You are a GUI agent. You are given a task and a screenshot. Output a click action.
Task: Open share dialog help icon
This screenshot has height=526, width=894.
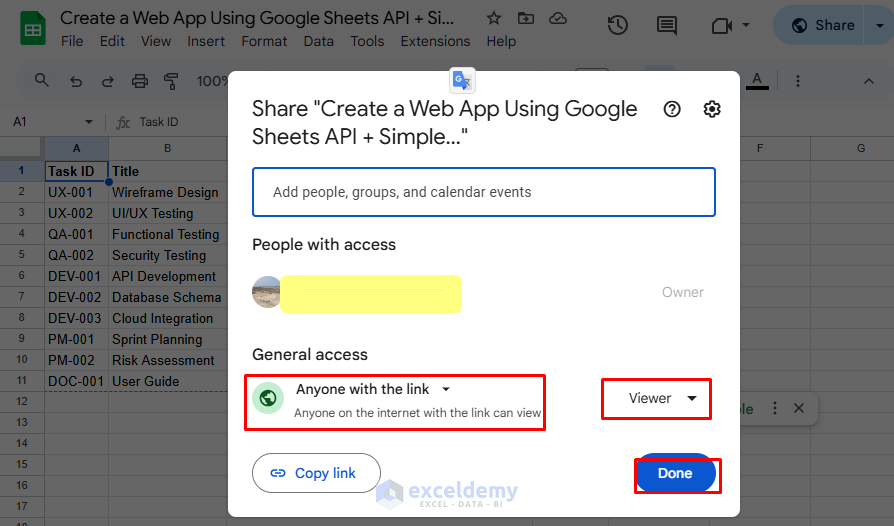[672, 109]
